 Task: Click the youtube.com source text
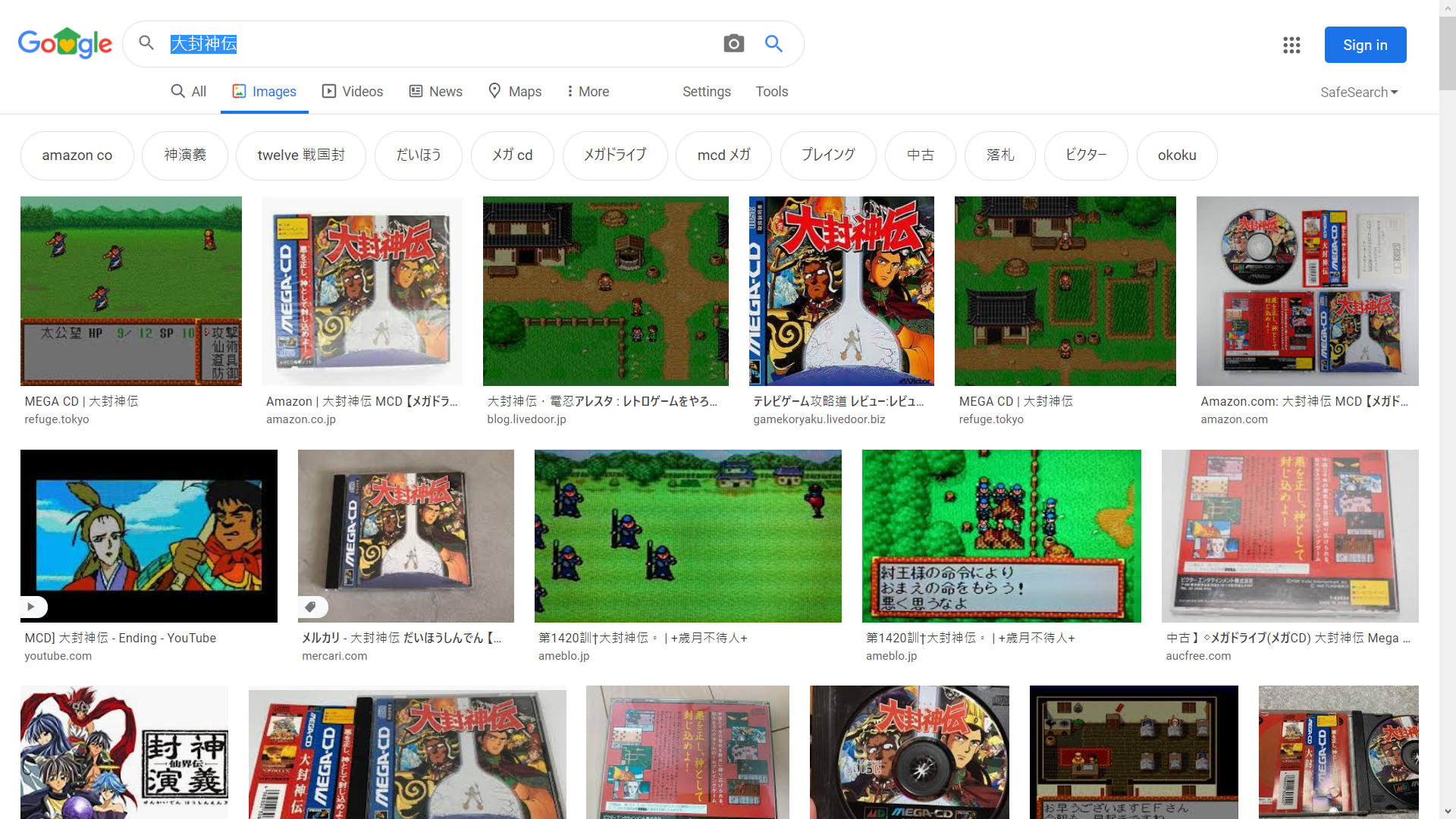(58, 656)
